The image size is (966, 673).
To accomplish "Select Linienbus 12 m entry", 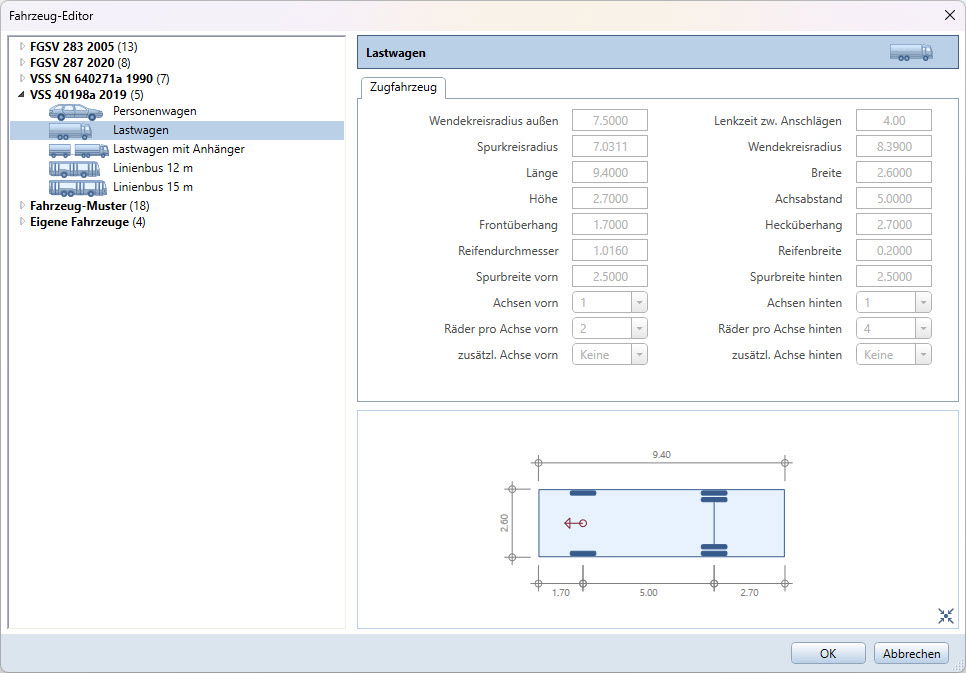I will tap(153, 168).
